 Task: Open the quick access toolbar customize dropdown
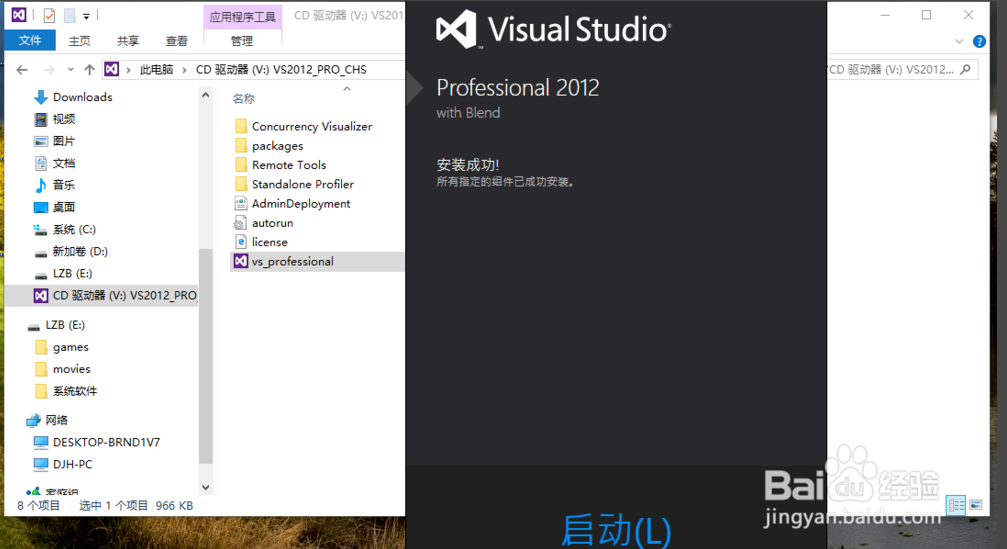click(x=86, y=15)
